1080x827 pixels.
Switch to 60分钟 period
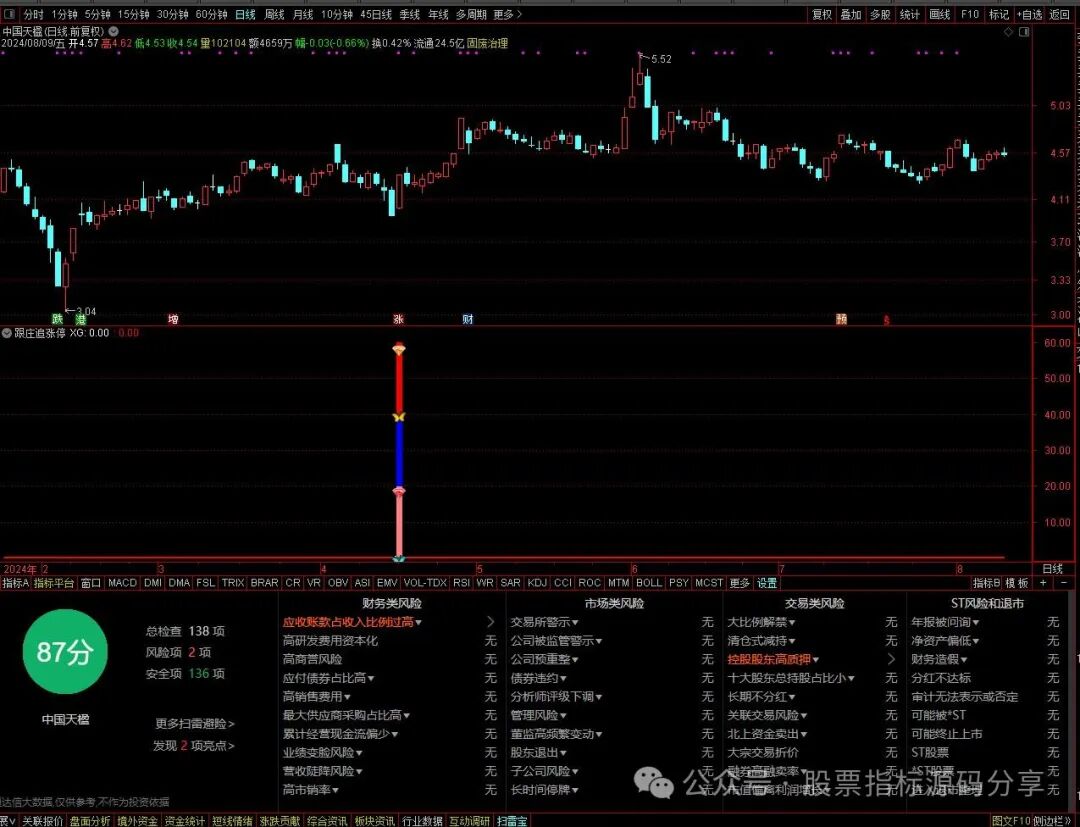point(211,14)
